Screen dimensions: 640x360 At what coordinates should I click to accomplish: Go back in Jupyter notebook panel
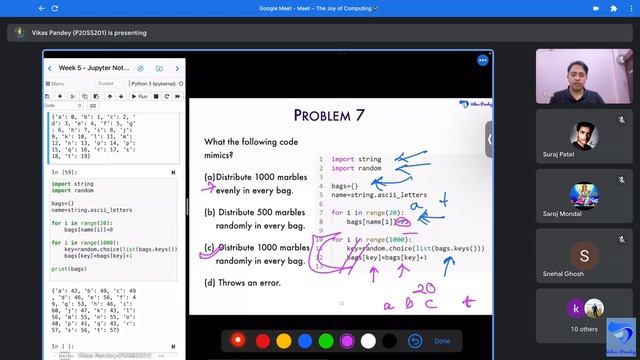(x=50, y=68)
